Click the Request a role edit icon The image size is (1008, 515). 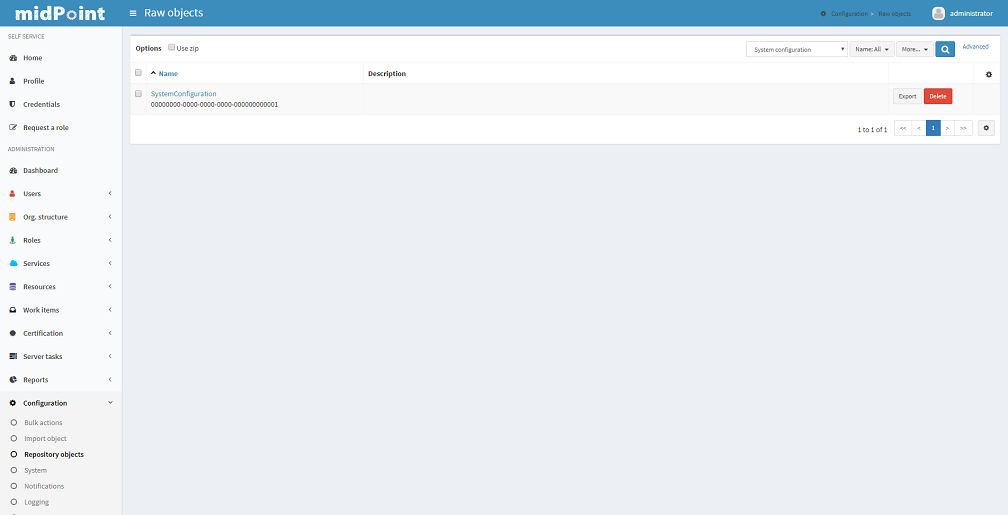pos(13,127)
